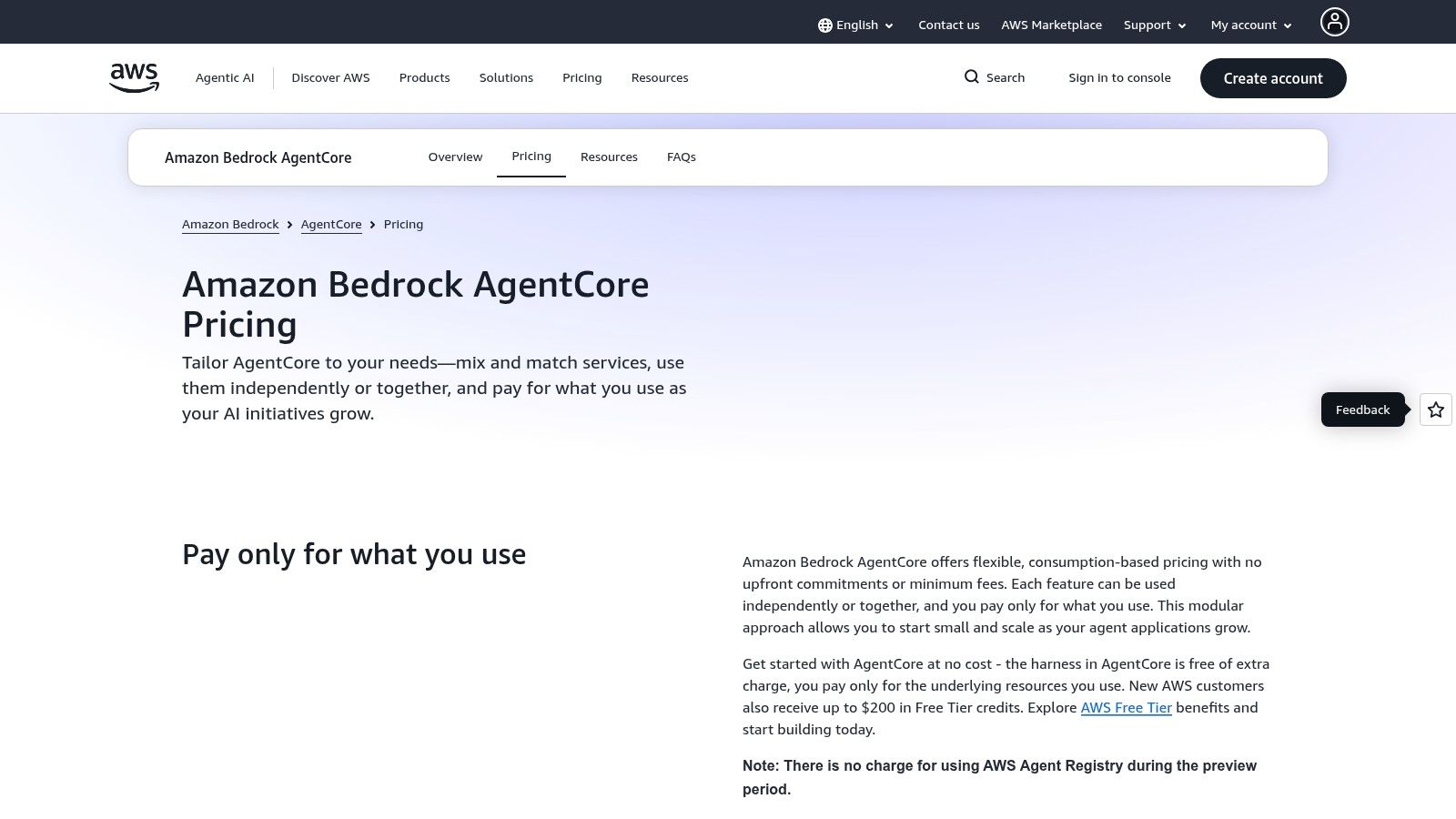Image resolution: width=1456 pixels, height=819 pixels.
Task: Expand the English language dropdown
Action: coord(855,25)
